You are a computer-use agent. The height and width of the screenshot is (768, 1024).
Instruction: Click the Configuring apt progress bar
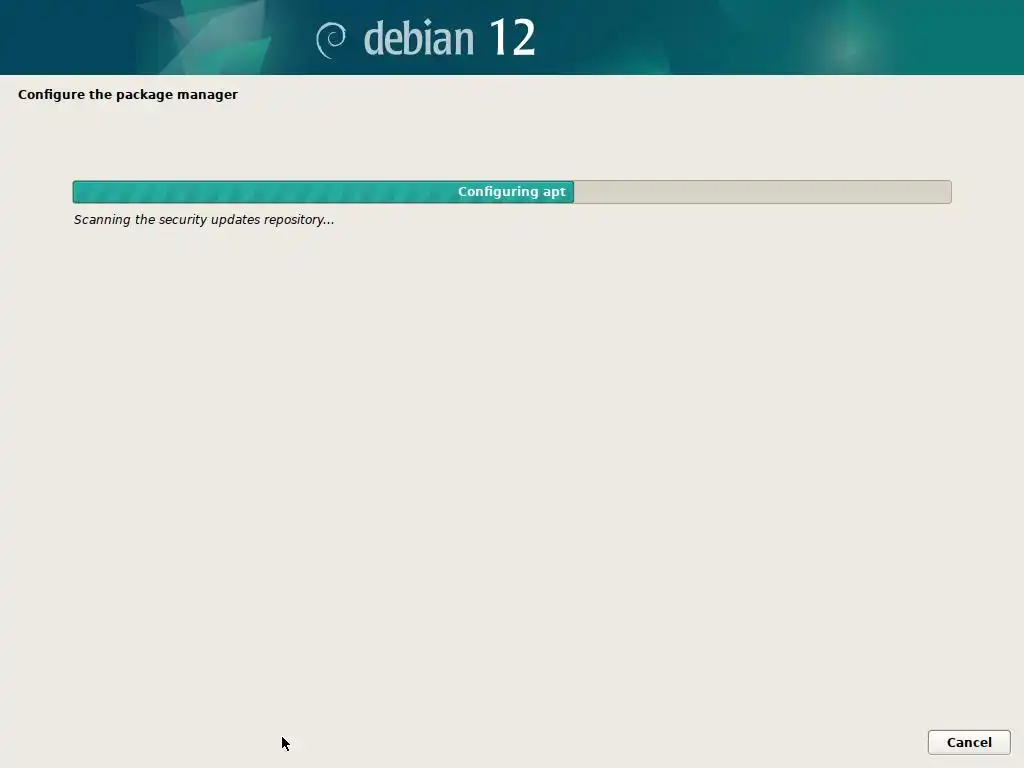(x=511, y=192)
